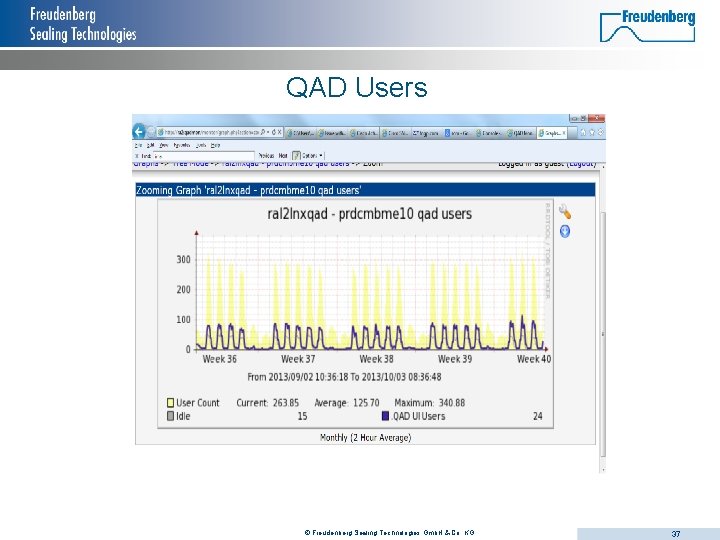Click the 'From 2013/09/02 10:36:18' date range text
The width and height of the screenshot is (720, 540).
[344, 377]
